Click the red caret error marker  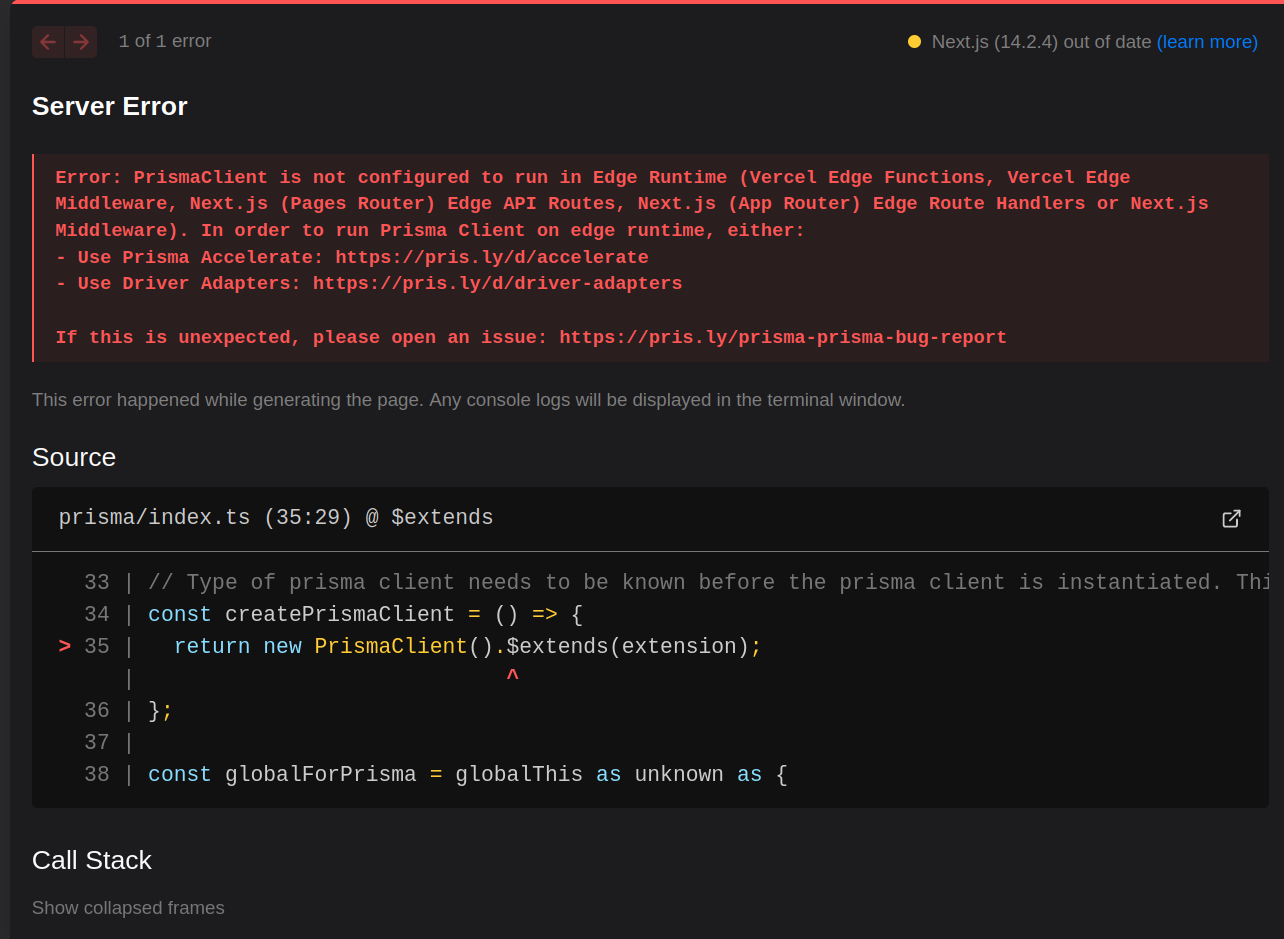point(512,677)
